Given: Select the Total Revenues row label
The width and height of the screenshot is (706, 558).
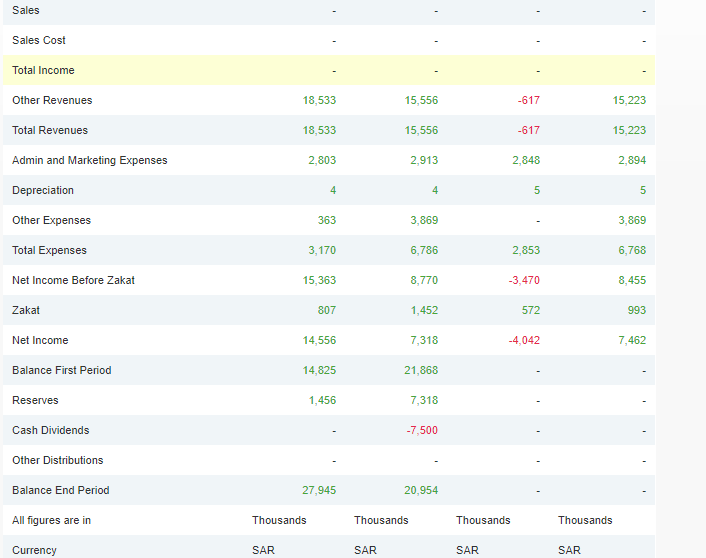Looking at the screenshot, I should click(50, 130).
